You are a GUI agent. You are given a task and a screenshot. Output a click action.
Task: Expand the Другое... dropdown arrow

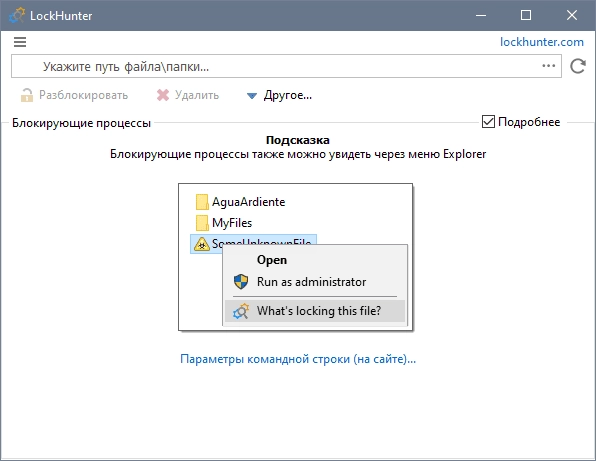point(252,96)
